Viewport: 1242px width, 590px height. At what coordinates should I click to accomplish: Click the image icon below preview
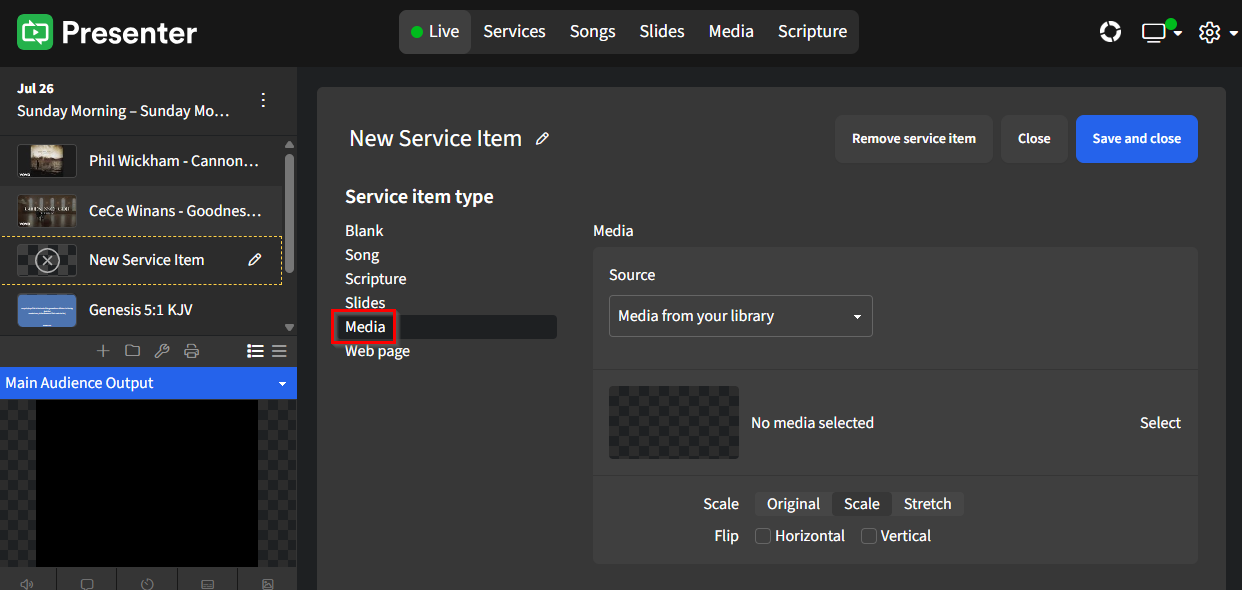pyautogui.click(x=268, y=583)
